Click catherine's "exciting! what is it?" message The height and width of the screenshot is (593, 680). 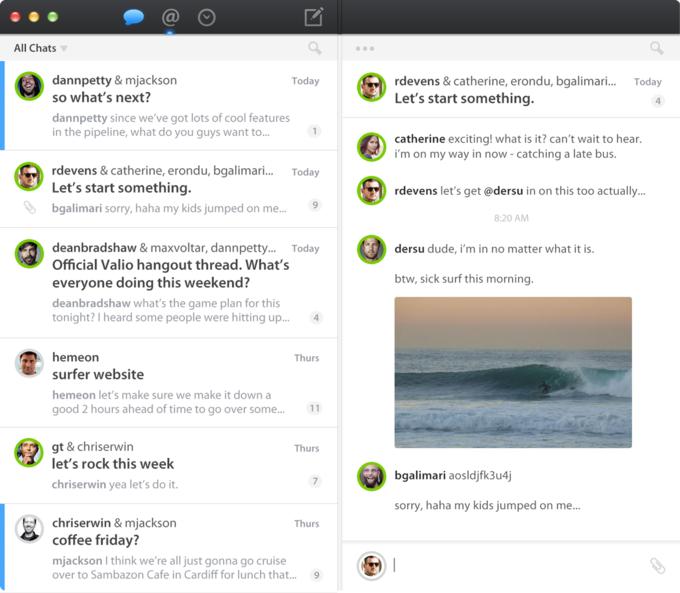[518, 146]
